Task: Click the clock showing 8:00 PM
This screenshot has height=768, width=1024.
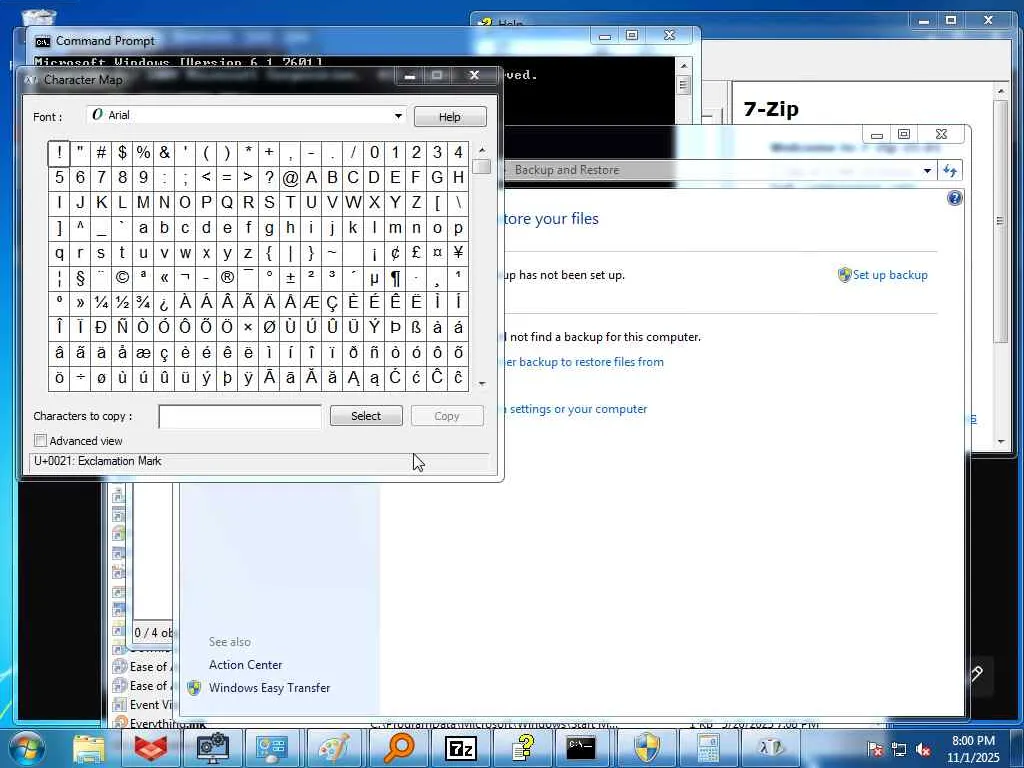Action: [x=973, y=741]
